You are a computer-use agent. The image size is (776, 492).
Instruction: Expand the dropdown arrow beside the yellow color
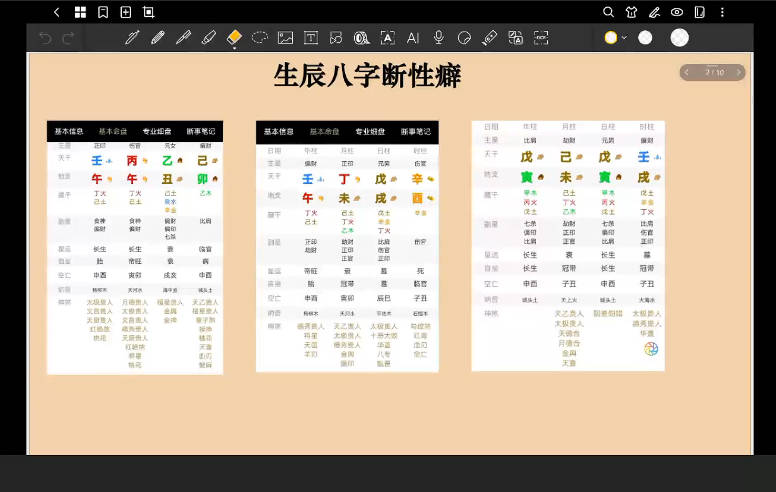coord(624,38)
